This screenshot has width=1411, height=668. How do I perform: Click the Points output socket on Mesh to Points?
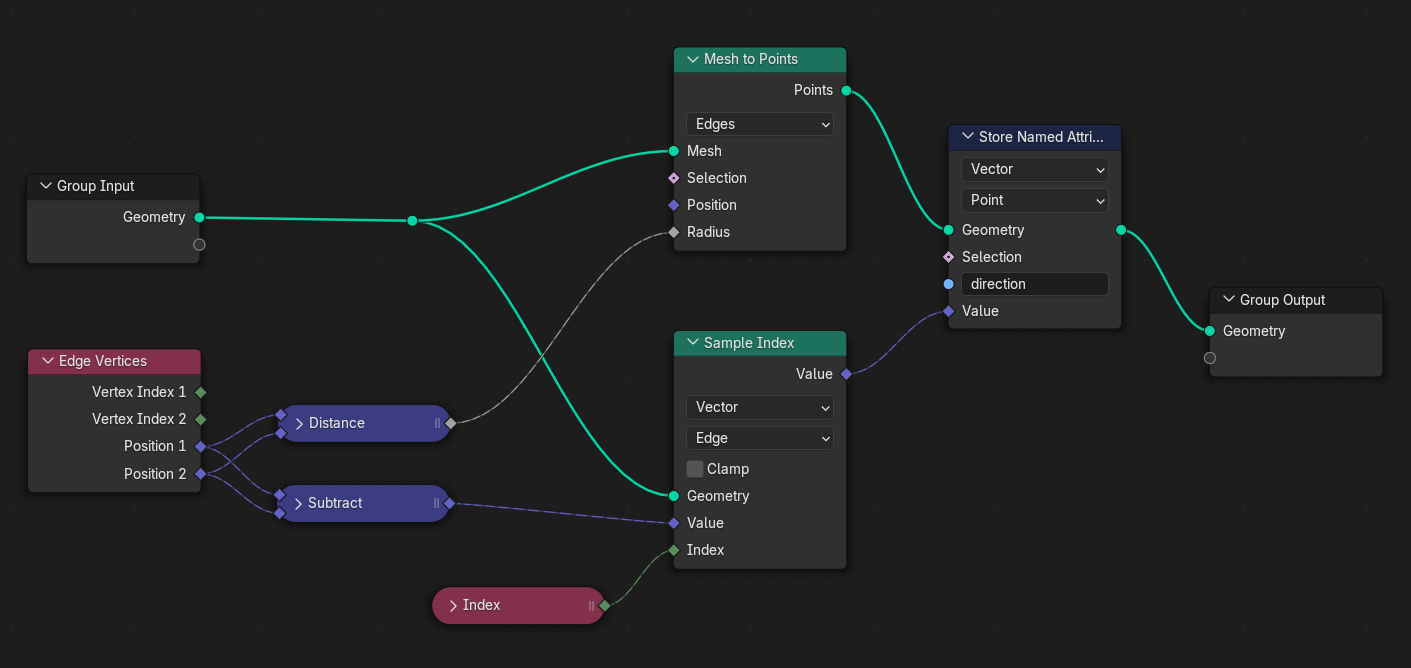coord(846,91)
